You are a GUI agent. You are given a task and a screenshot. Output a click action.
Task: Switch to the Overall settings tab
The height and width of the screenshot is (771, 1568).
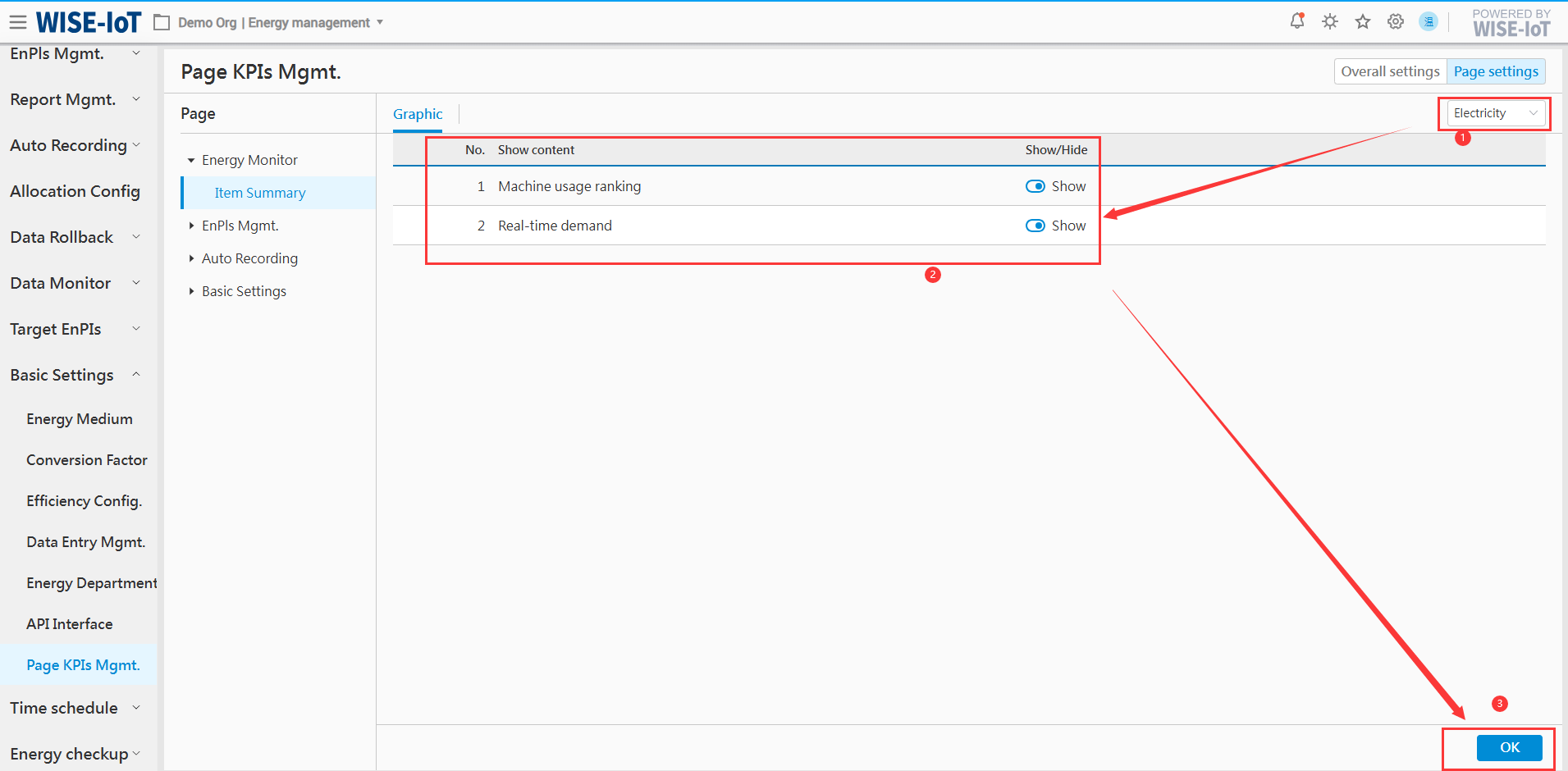pos(1389,71)
